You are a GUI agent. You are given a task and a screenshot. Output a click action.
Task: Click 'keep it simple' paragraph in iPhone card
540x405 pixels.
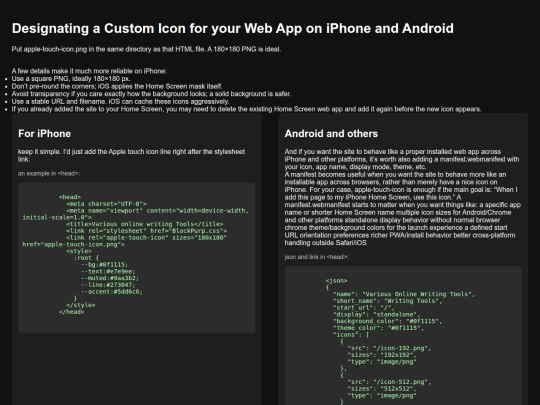pos(132,155)
